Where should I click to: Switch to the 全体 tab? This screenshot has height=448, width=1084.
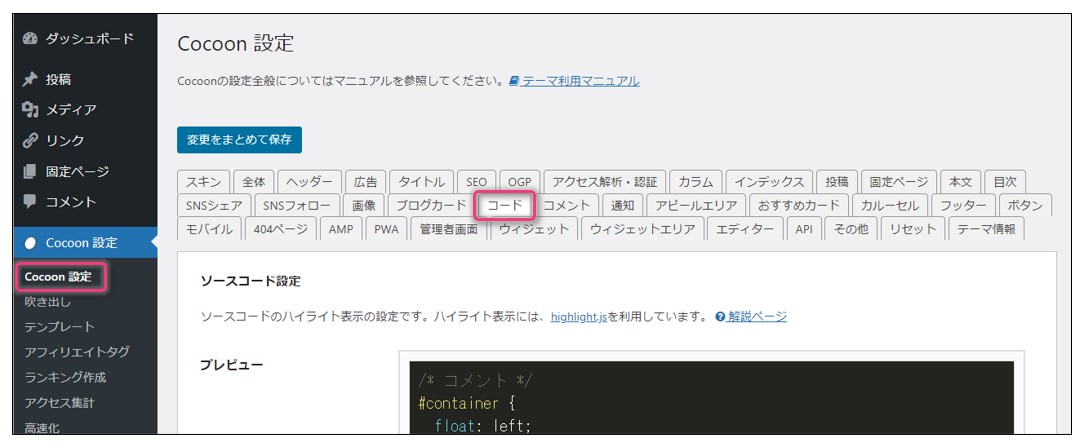pyautogui.click(x=254, y=182)
